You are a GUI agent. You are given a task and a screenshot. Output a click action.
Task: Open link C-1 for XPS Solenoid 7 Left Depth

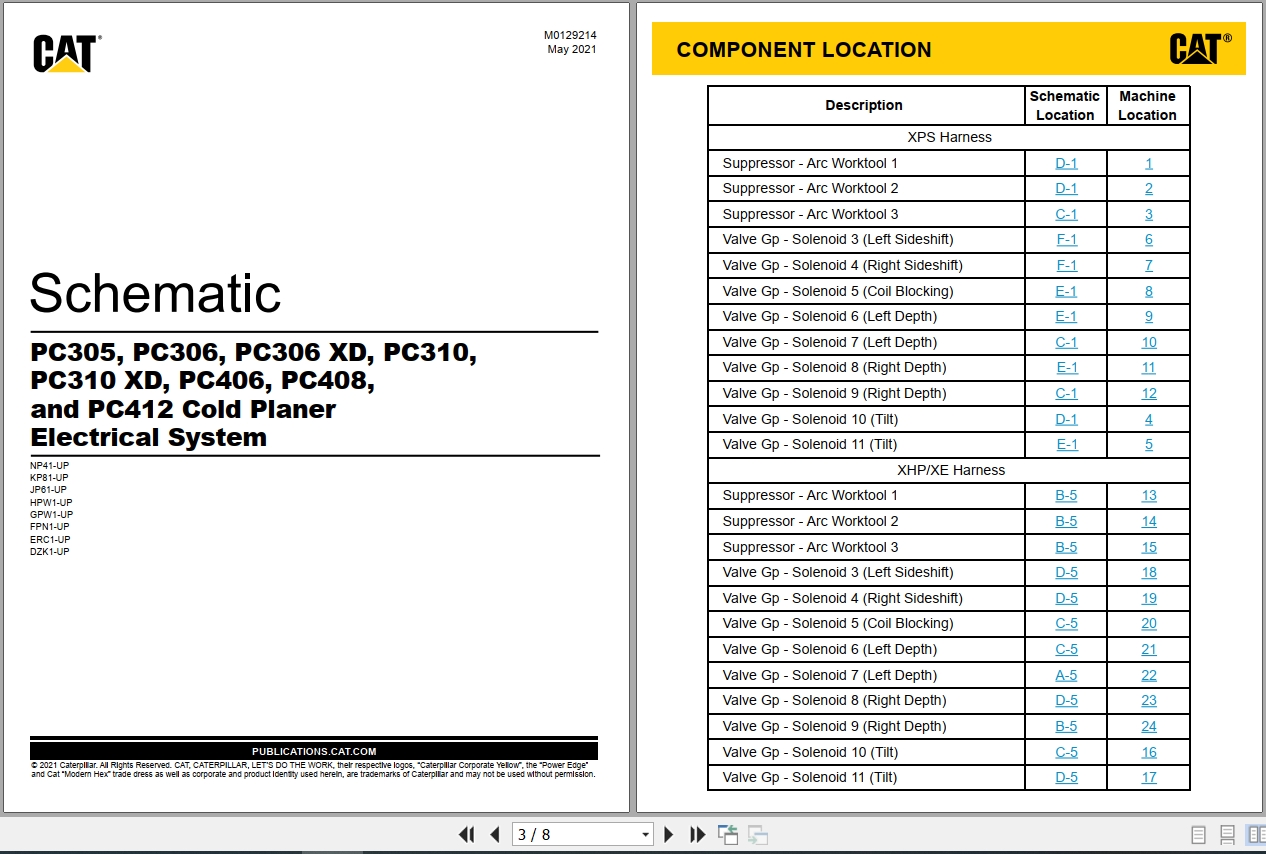[1066, 342]
